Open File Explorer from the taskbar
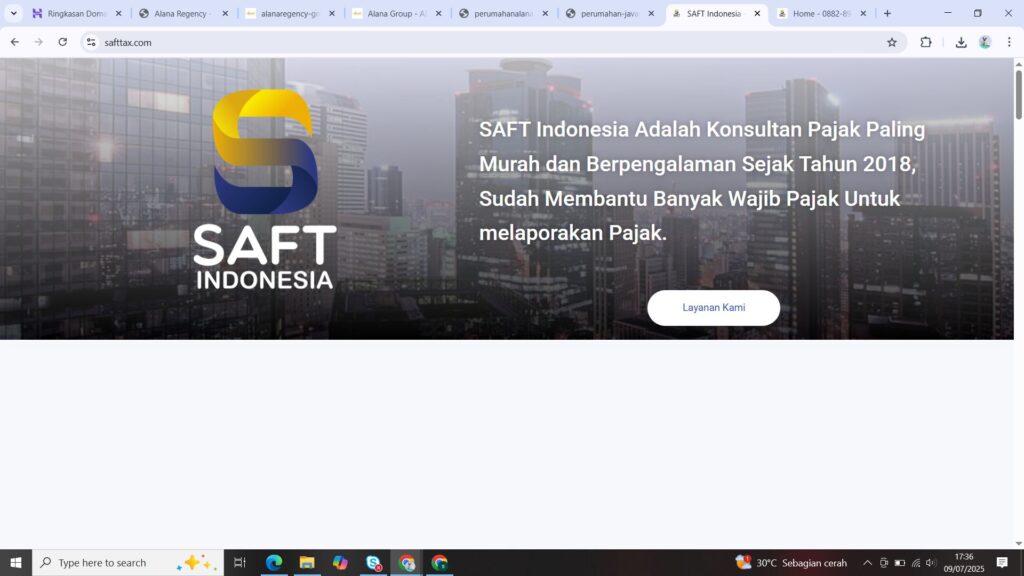This screenshot has height=576, width=1024. coord(307,563)
